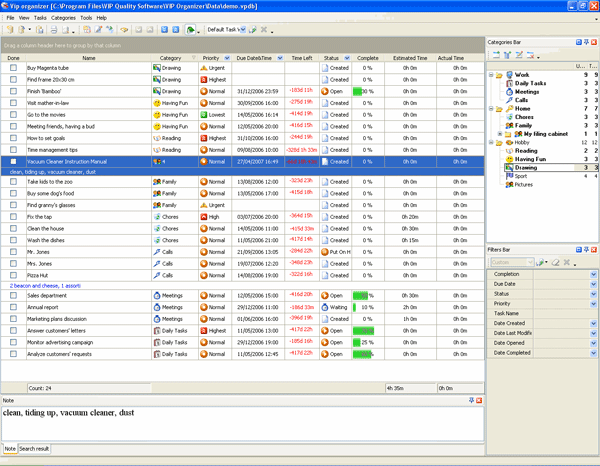Select the Meetings category in the tree
Screen dimensions: 600x466
tap(526, 92)
